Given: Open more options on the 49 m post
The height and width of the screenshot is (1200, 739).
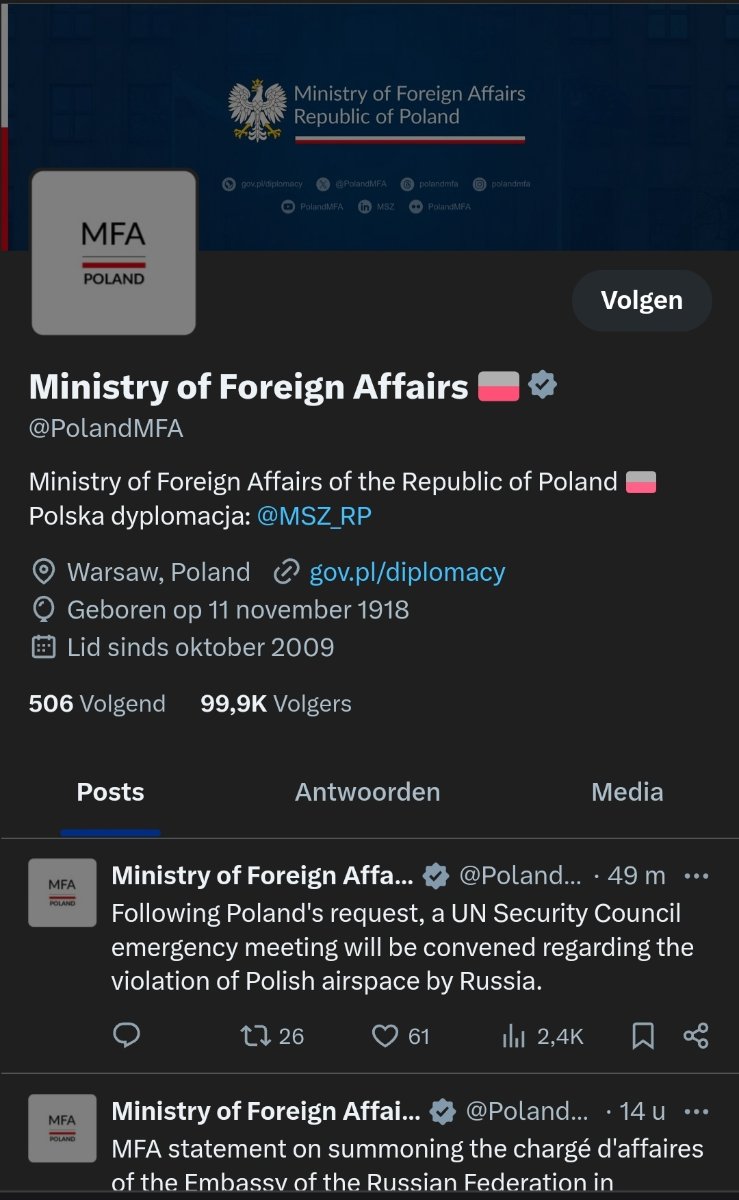Looking at the screenshot, I should pos(696,875).
